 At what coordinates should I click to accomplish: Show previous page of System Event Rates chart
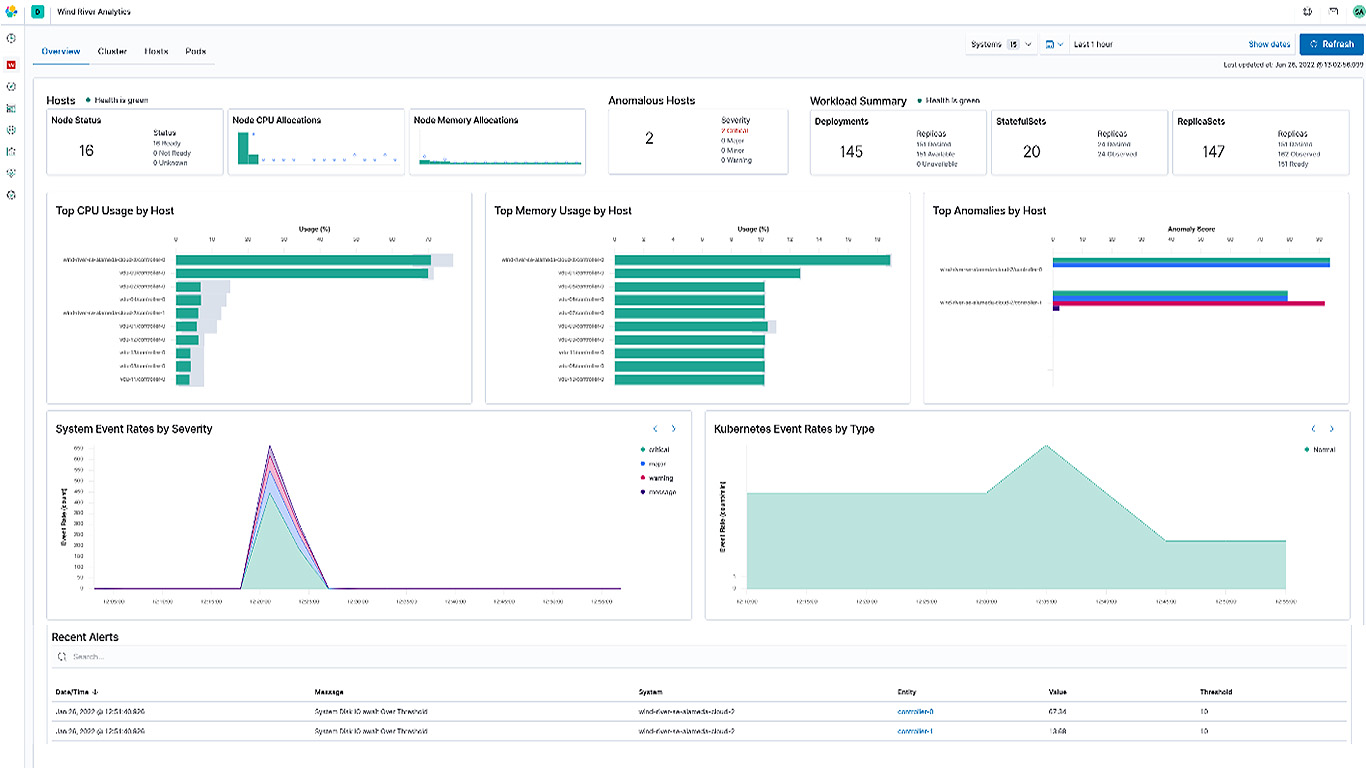coord(655,429)
